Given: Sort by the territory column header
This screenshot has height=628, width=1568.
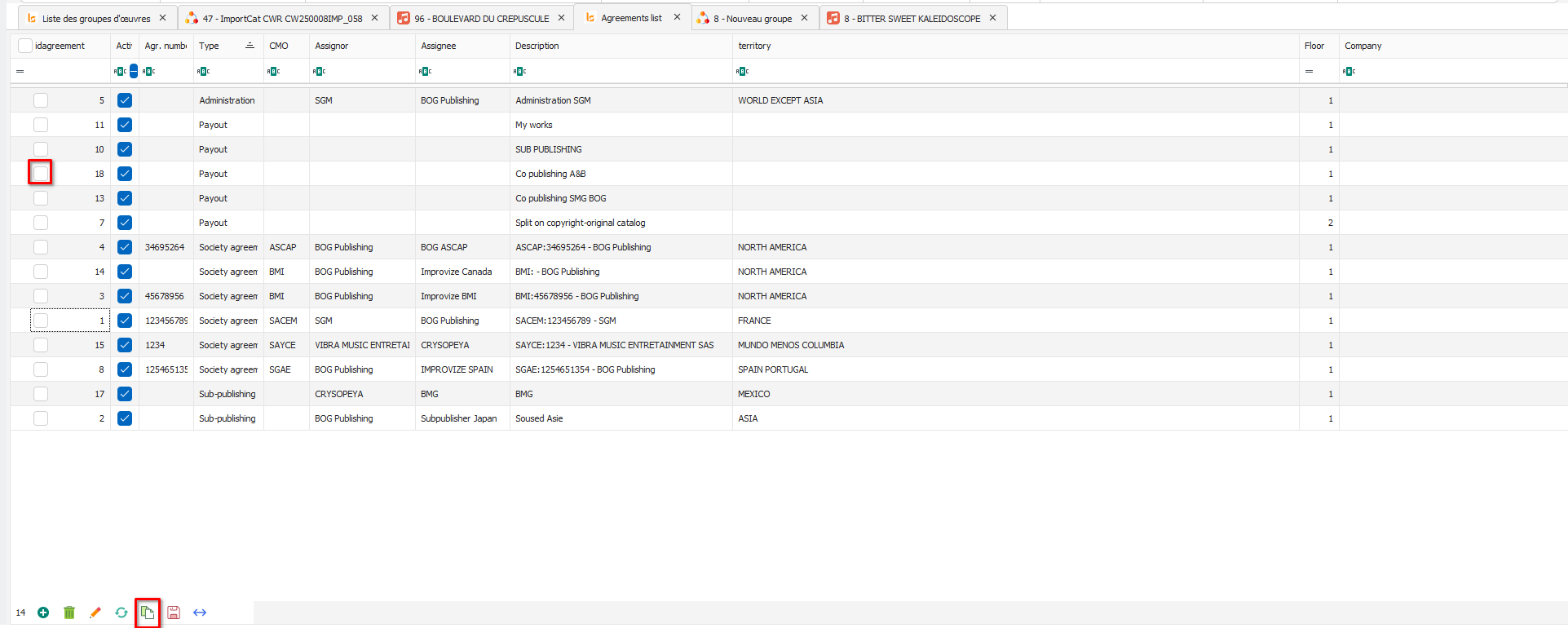Looking at the screenshot, I should 754,46.
